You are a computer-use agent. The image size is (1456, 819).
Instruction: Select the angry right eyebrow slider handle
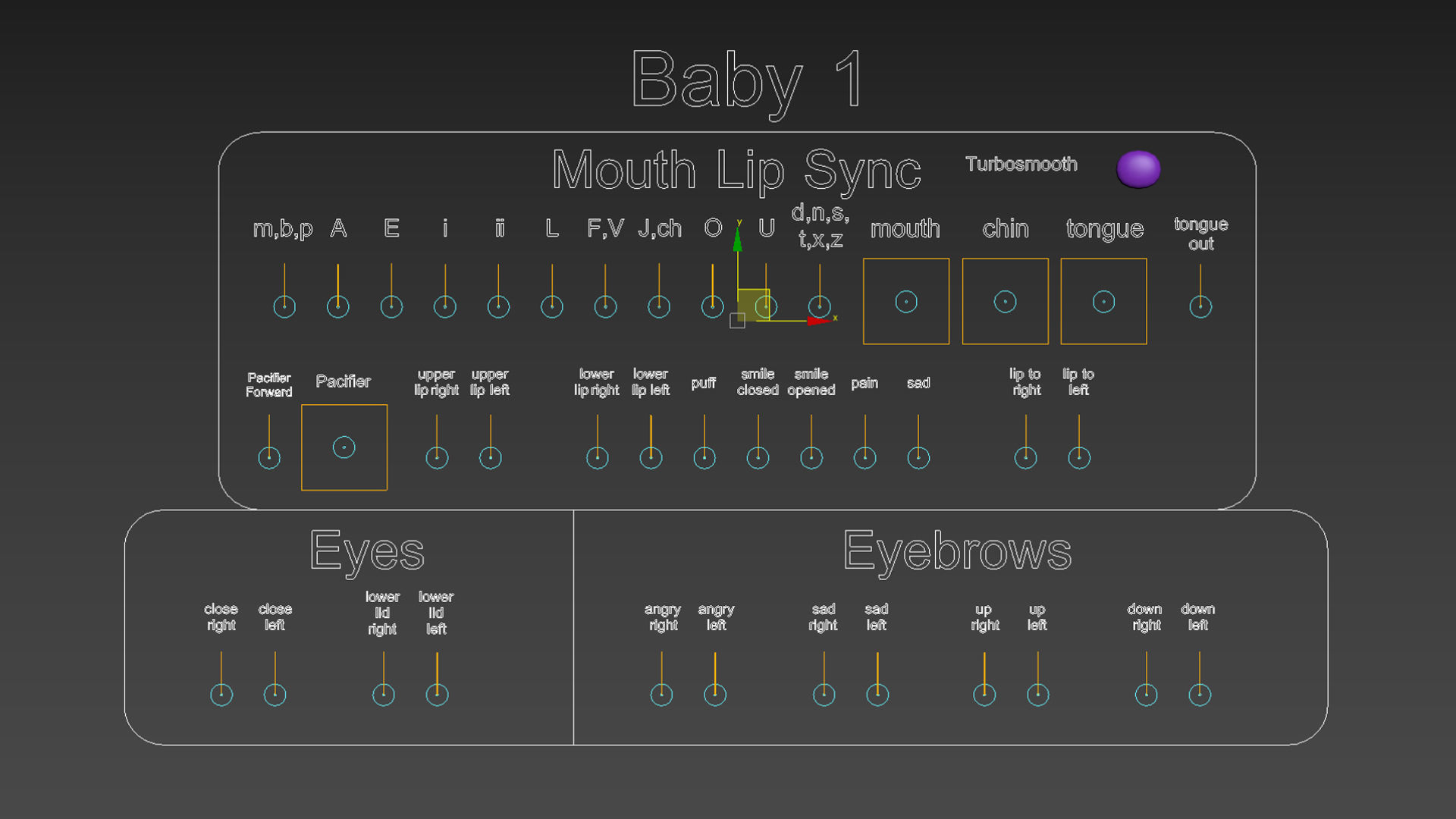(x=661, y=695)
